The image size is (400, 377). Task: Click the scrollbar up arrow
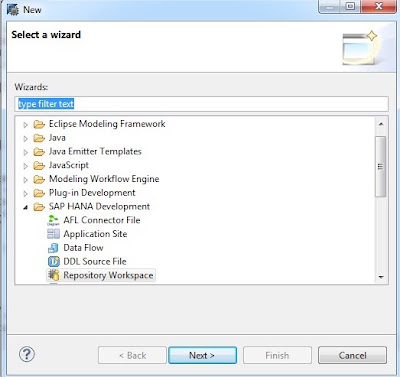point(381,124)
